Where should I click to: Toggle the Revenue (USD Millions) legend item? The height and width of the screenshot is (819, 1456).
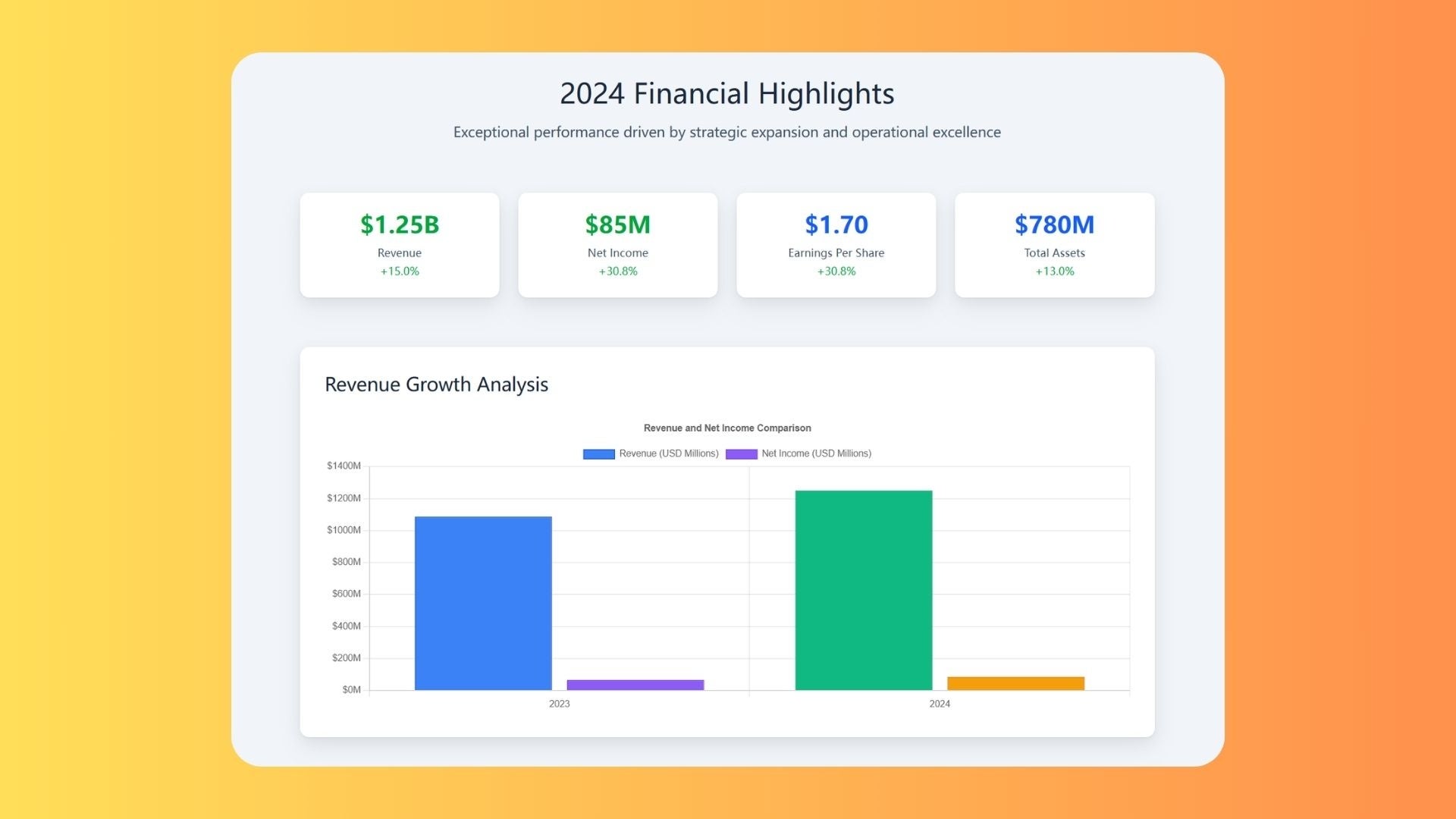(668, 453)
